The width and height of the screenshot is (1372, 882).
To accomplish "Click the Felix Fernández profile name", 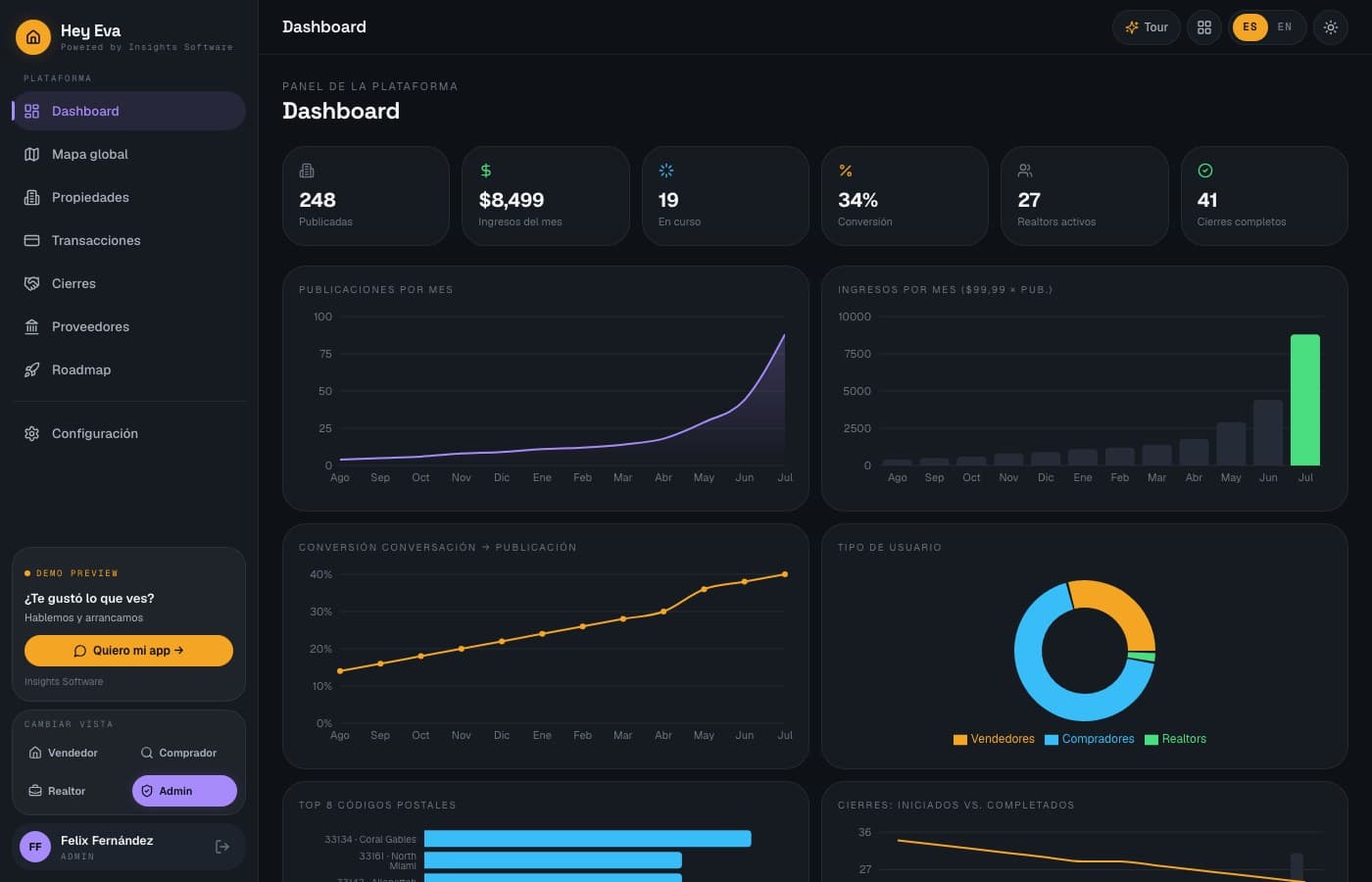I will pyautogui.click(x=107, y=841).
